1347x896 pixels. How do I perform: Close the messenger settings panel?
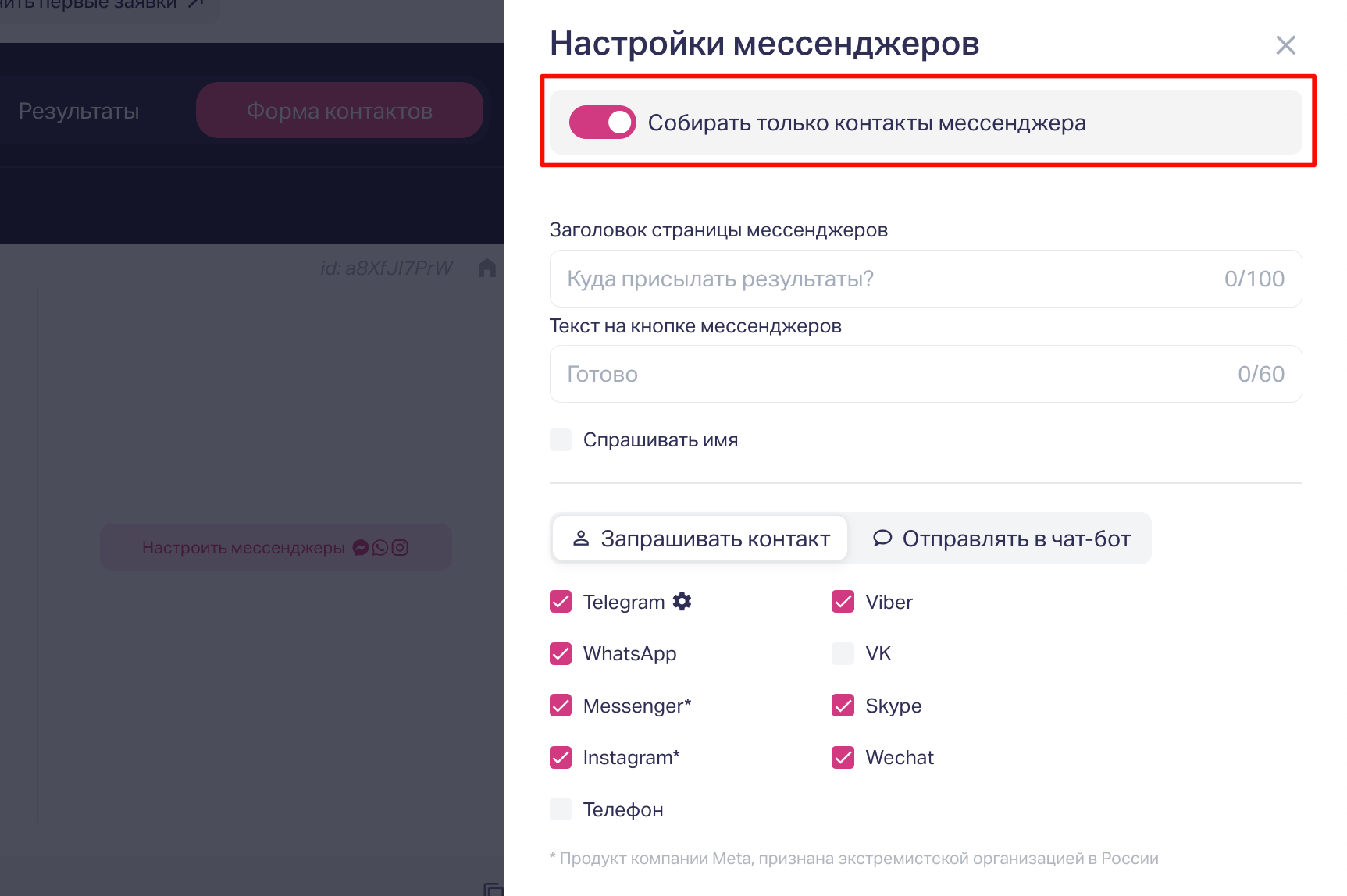tap(1285, 45)
